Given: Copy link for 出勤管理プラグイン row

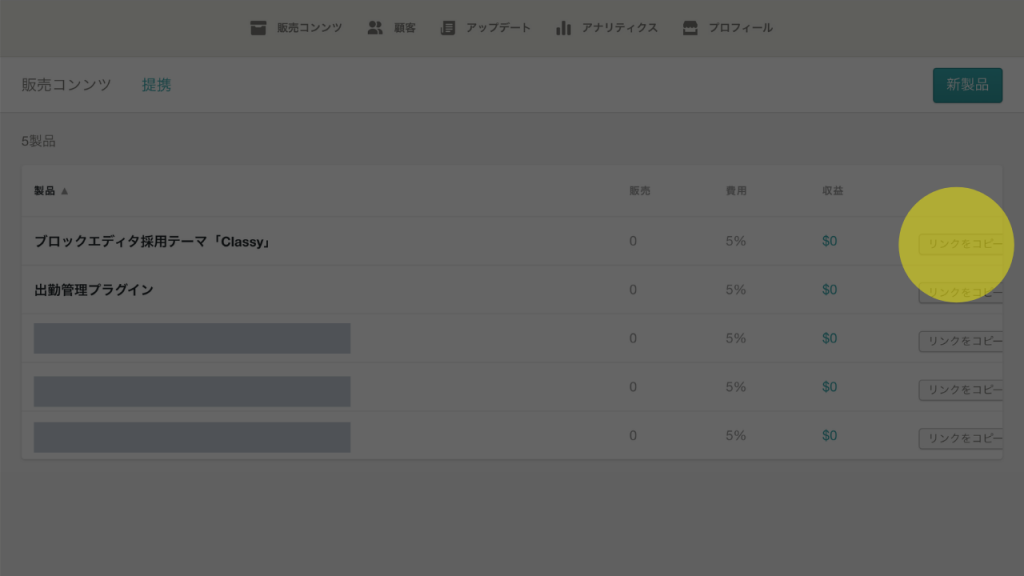Looking at the screenshot, I should click(x=961, y=293).
